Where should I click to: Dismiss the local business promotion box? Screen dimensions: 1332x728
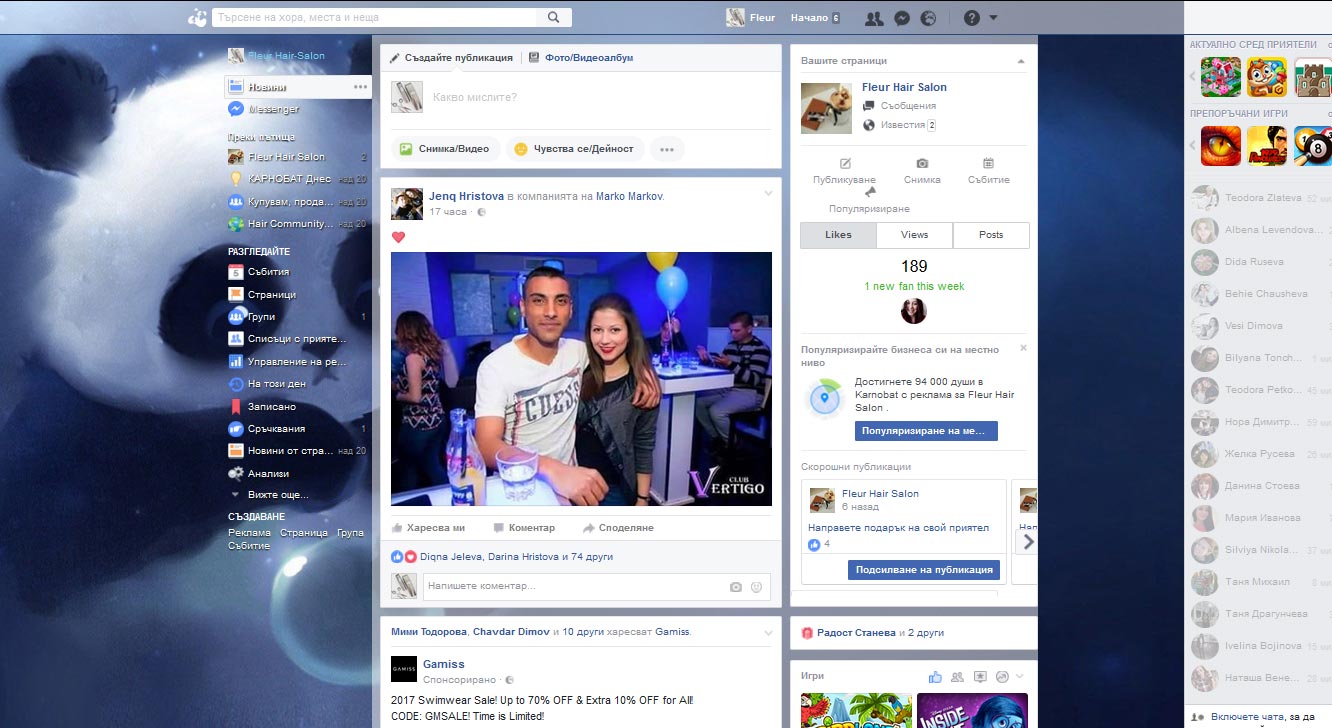tap(1023, 348)
